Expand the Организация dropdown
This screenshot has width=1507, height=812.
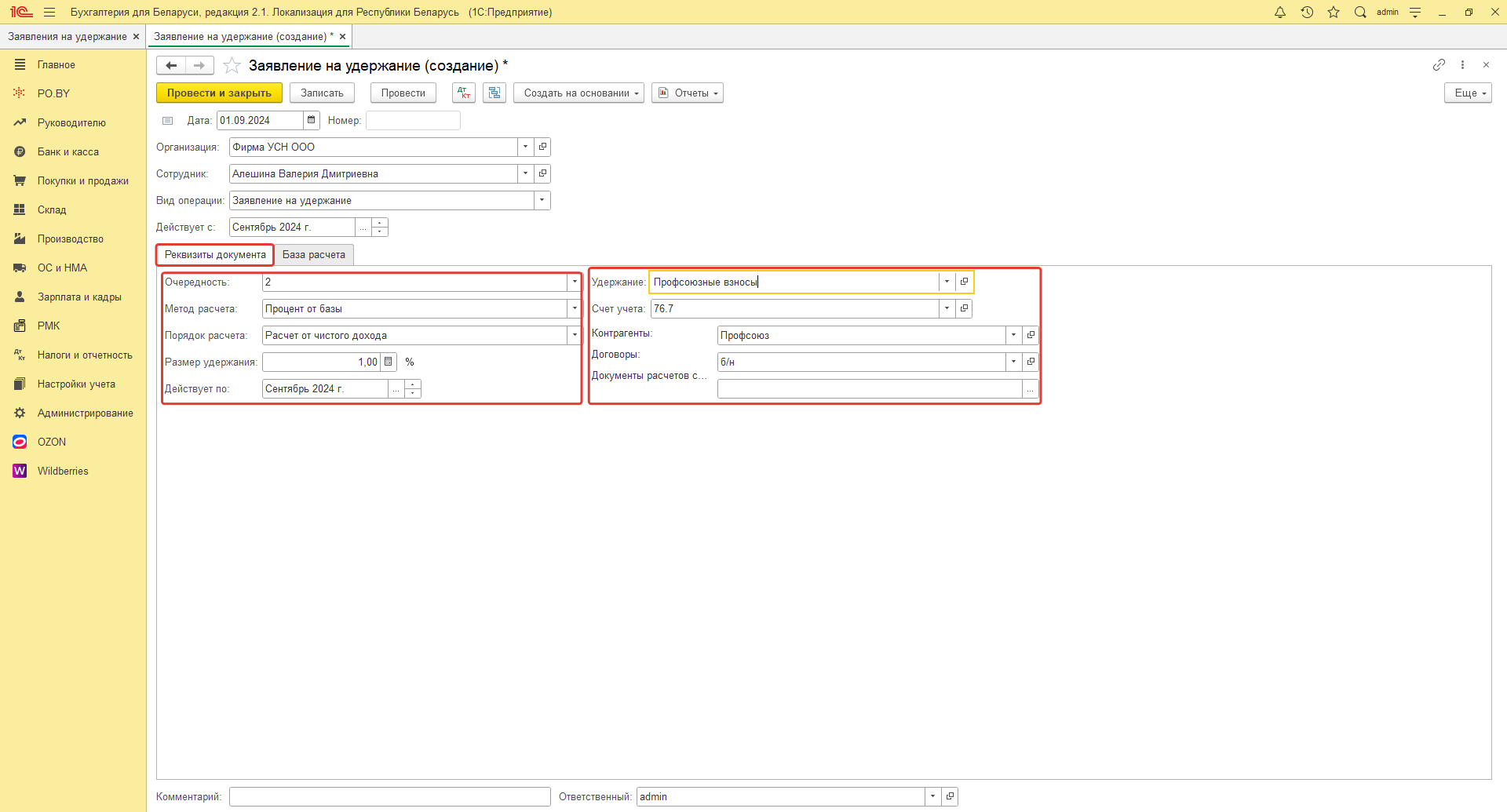pyautogui.click(x=525, y=147)
